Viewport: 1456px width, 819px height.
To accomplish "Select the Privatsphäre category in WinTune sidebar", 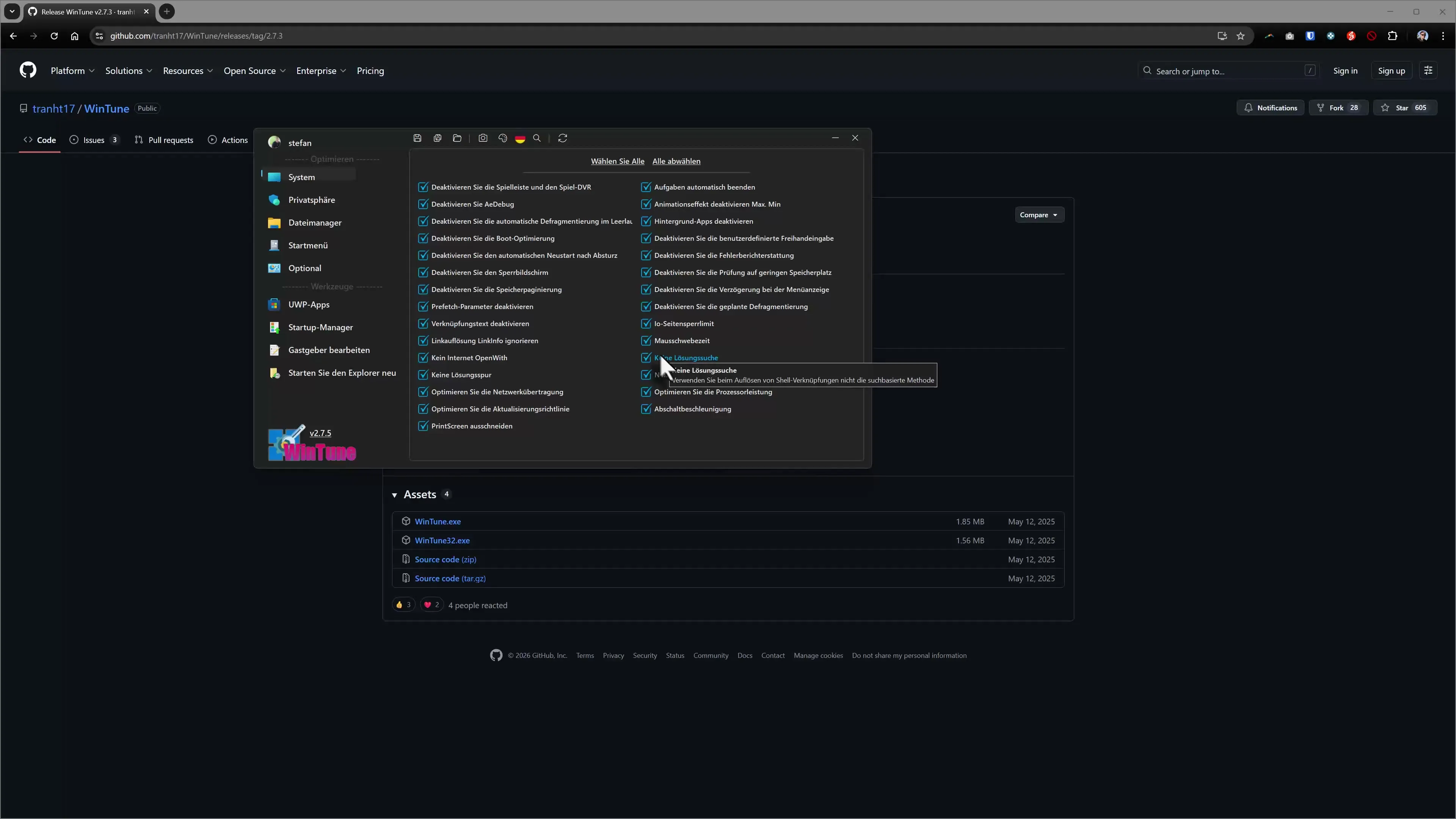I will point(311,199).
